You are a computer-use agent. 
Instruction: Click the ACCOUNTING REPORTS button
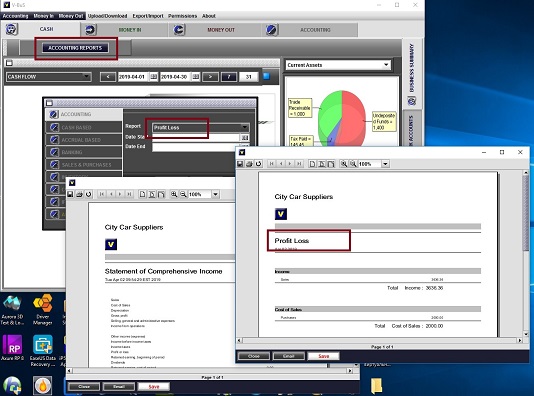[75, 48]
